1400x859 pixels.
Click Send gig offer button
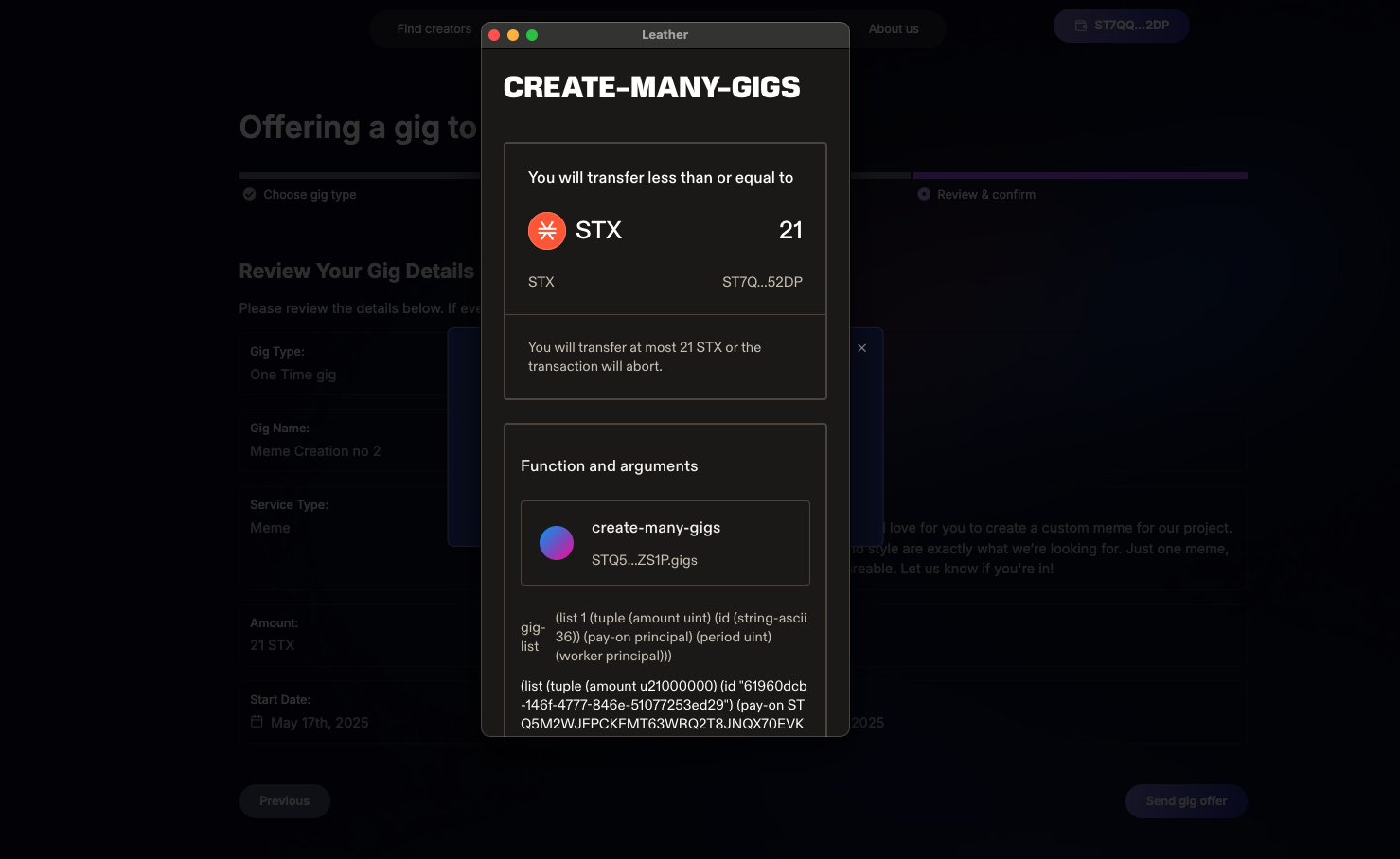1185,801
